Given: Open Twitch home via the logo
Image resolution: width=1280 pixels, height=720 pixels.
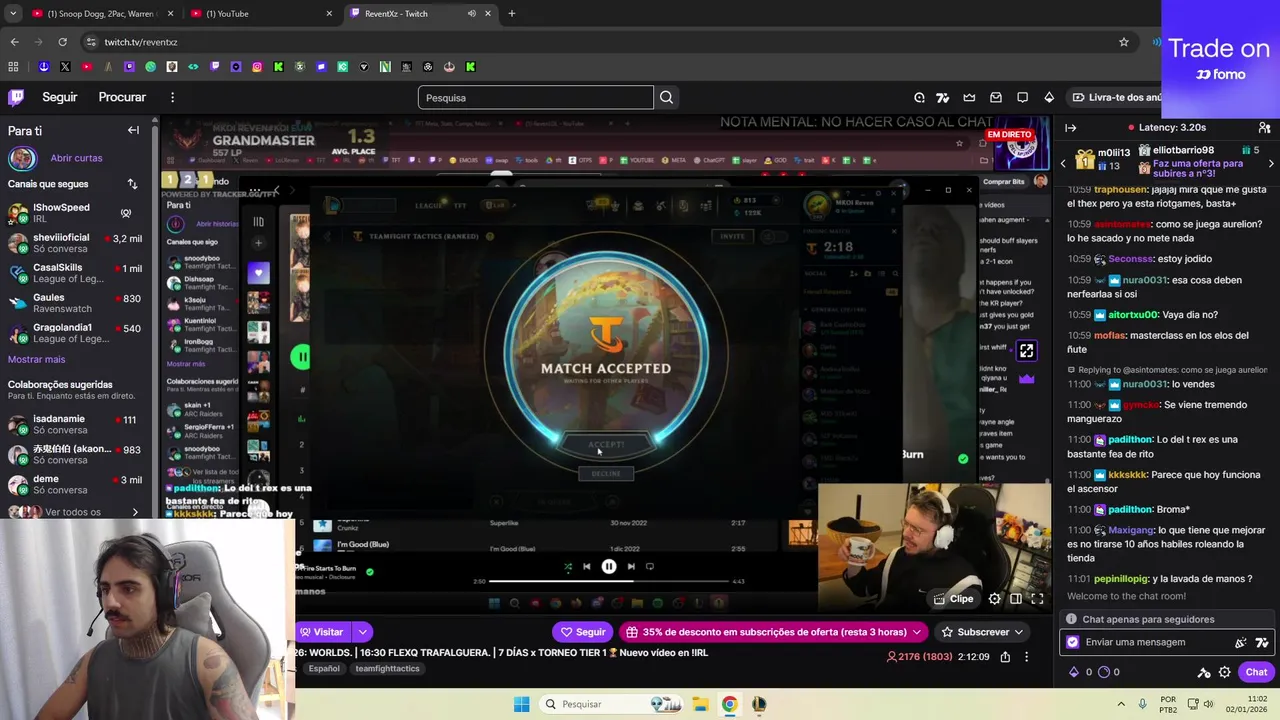Looking at the screenshot, I should [x=16, y=97].
